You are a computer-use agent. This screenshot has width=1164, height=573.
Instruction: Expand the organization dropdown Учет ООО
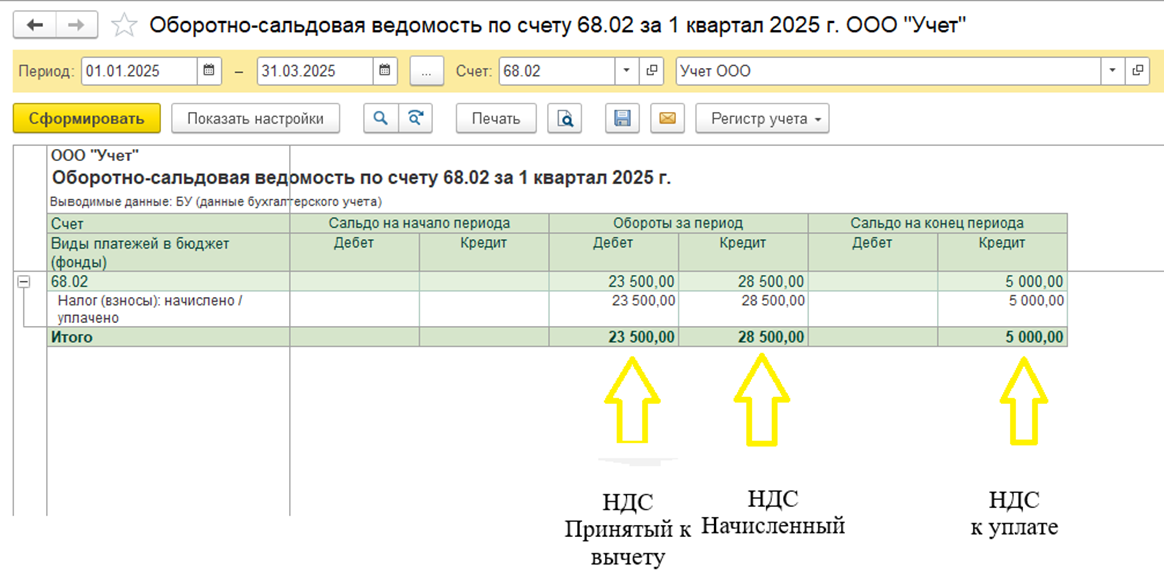(x=1112, y=71)
